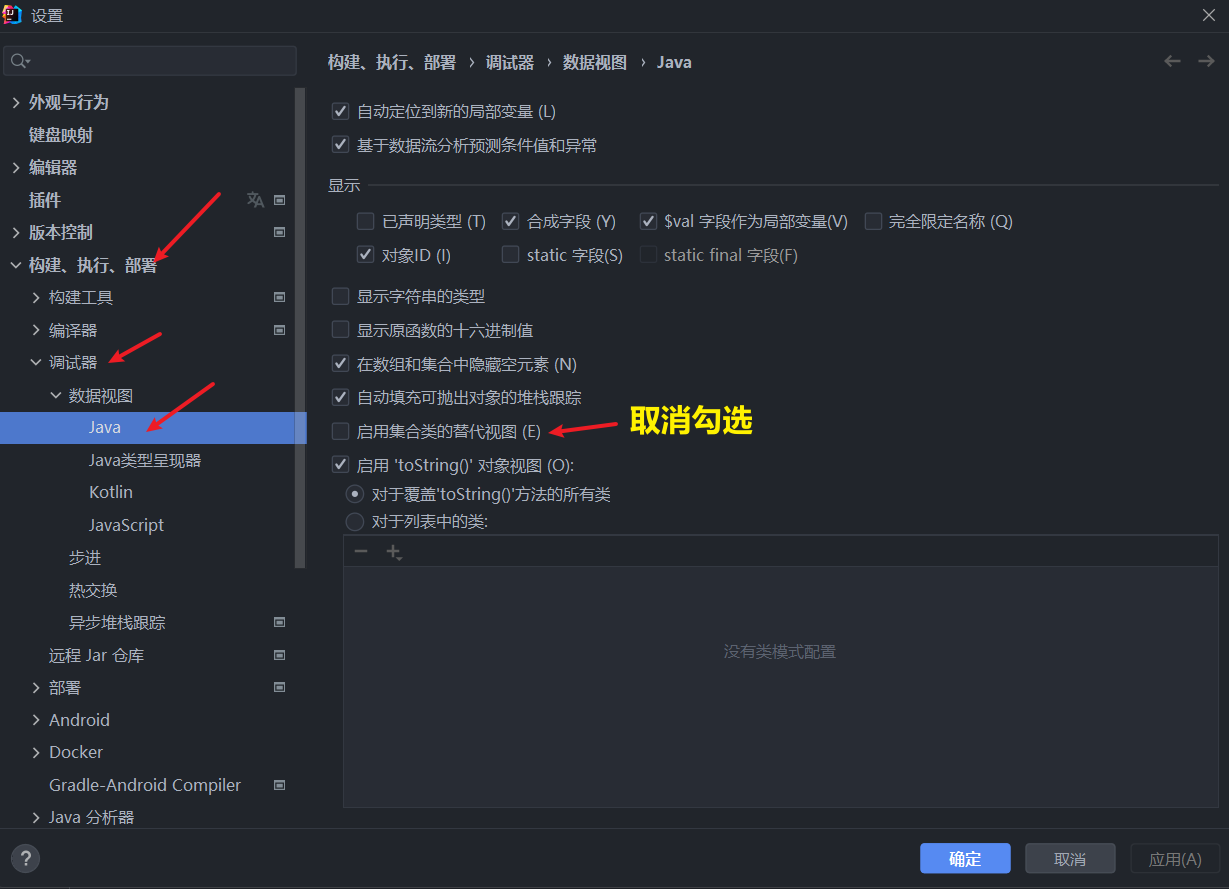This screenshot has height=889, width=1229.
Task: Click the IntelliJ logo in the title bar
Action: 12,15
